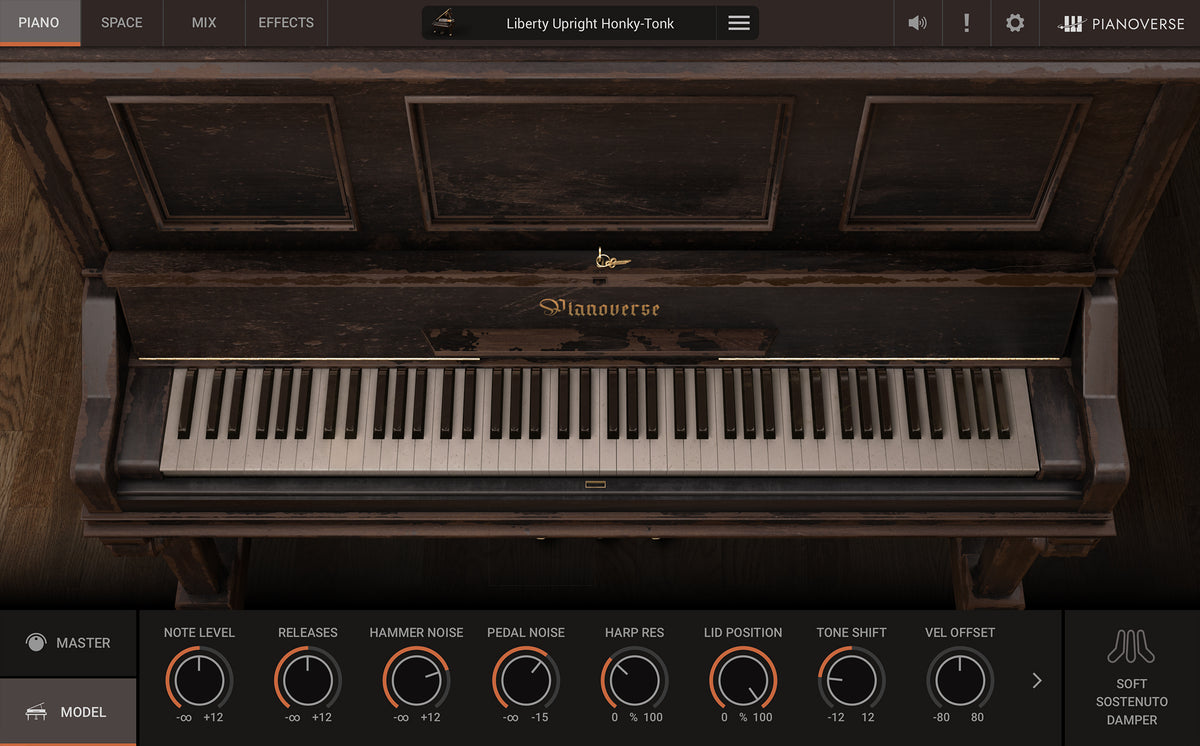
Task: Click the pedals icon
Action: (1131, 648)
